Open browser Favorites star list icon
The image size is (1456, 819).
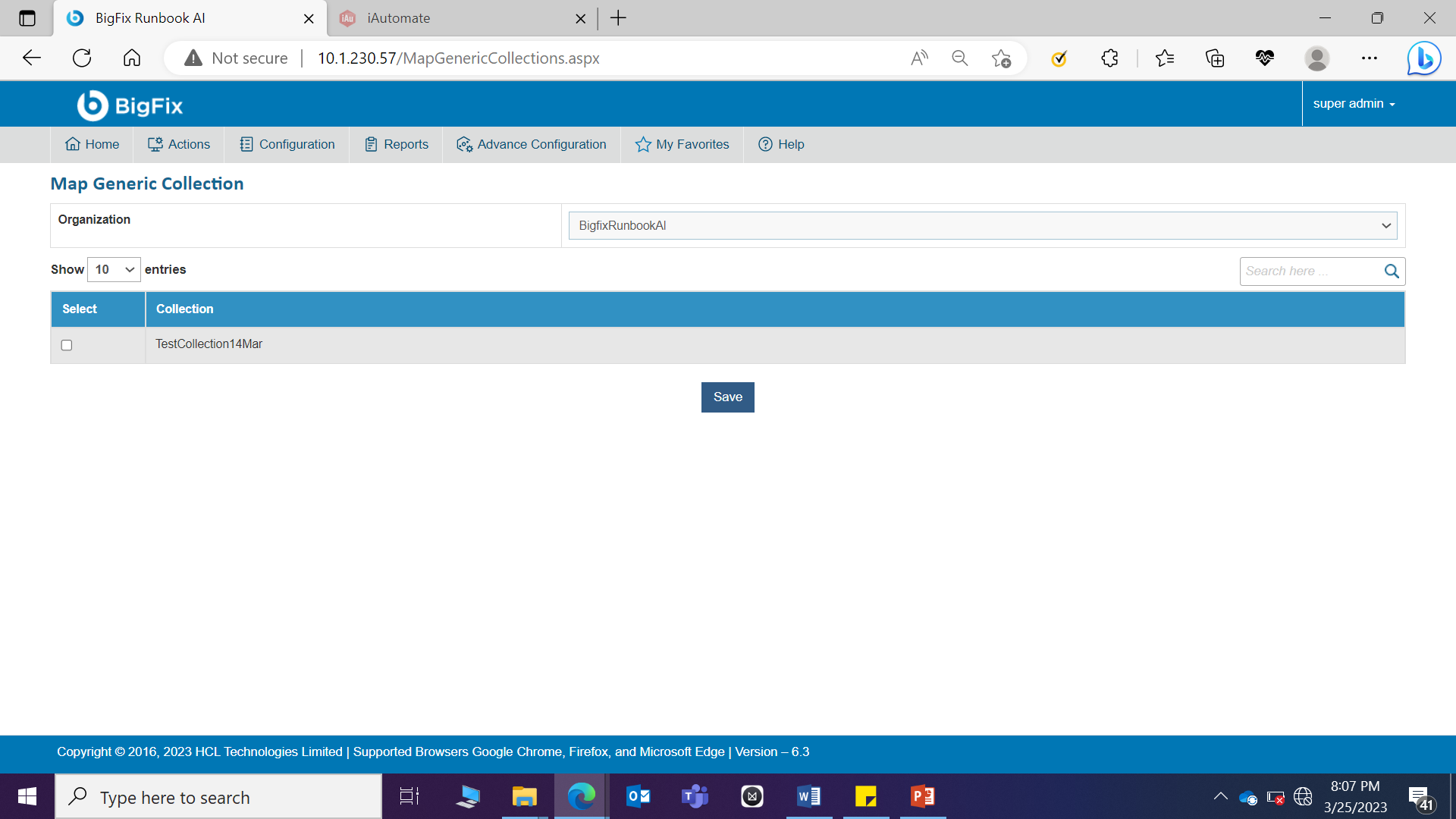(x=1165, y=58)
